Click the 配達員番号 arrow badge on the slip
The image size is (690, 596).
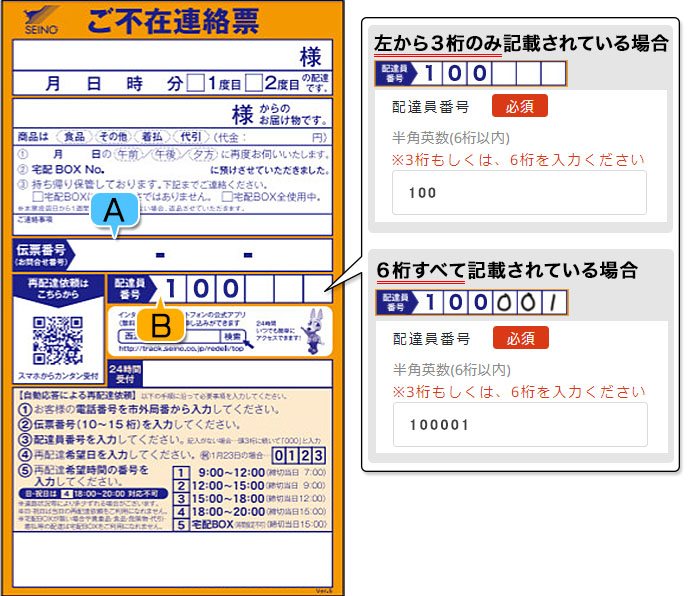[132, 289]
